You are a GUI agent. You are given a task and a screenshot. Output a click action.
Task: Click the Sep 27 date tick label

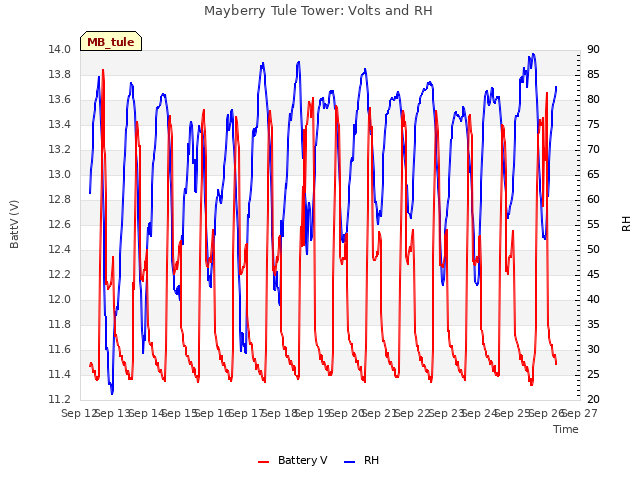click(580, 413)
